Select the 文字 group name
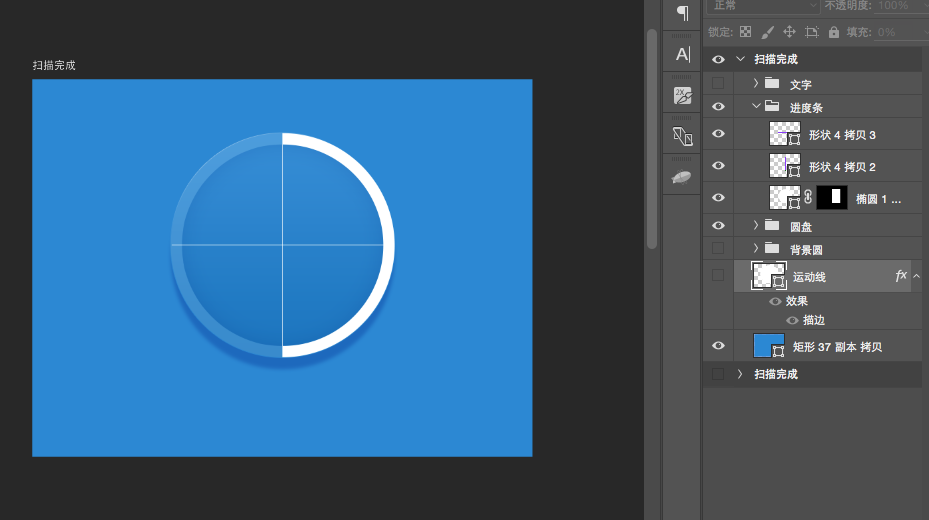 (x=800, y=85)
